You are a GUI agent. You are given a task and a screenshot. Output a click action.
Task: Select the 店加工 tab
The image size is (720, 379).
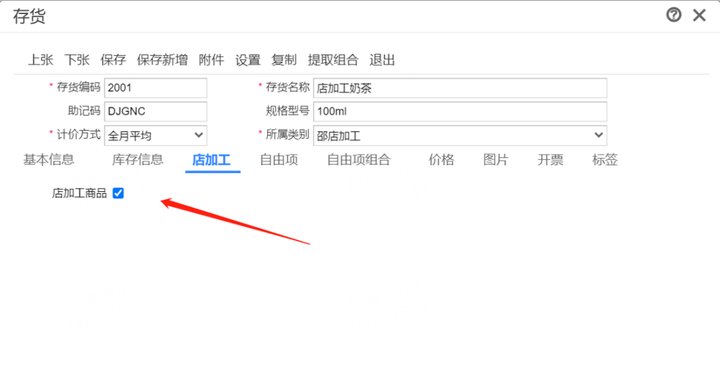(211, 160)
